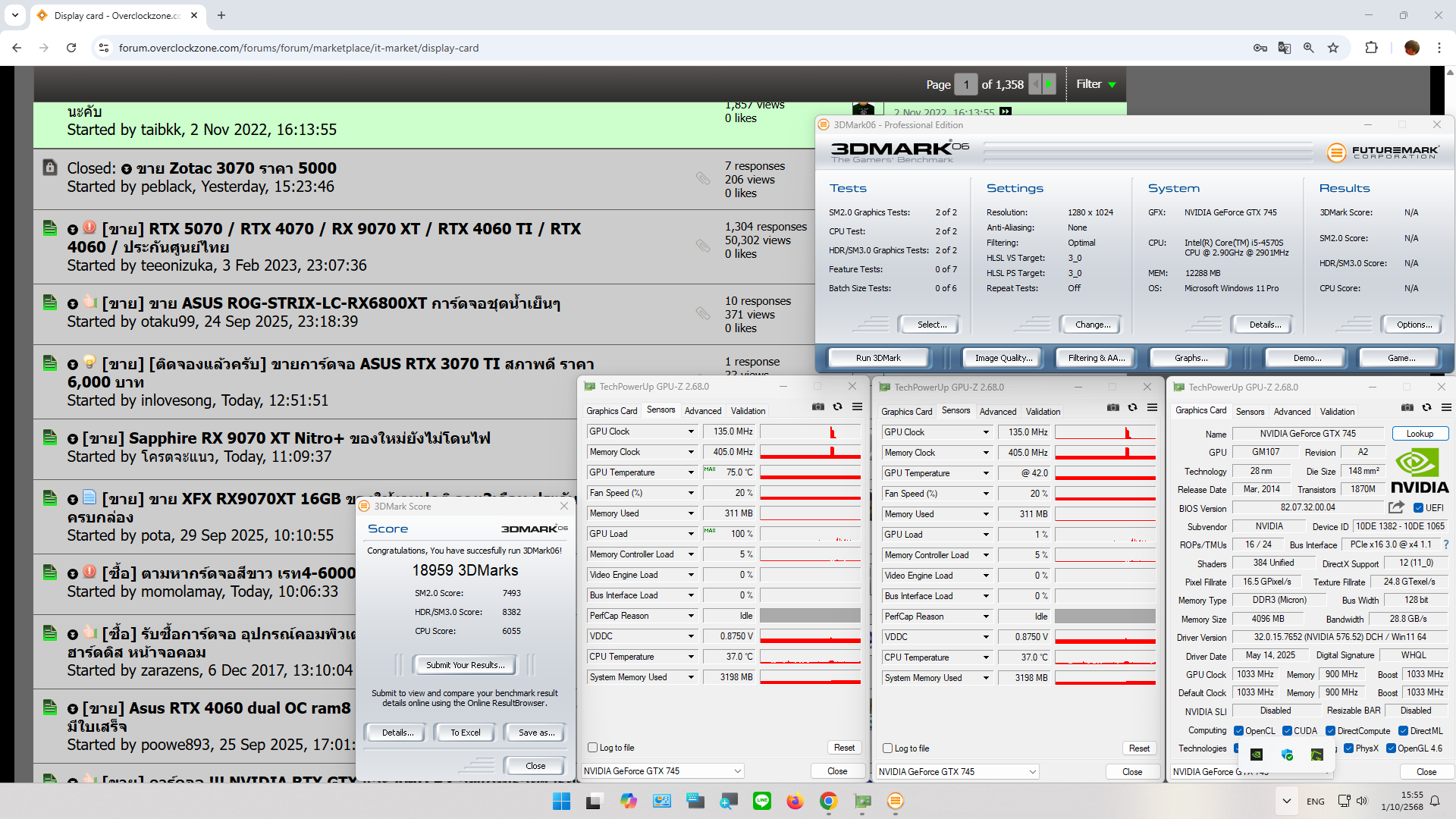
Task: Click the Bus Interface question mark icon
Action: tap(1445, 544)
